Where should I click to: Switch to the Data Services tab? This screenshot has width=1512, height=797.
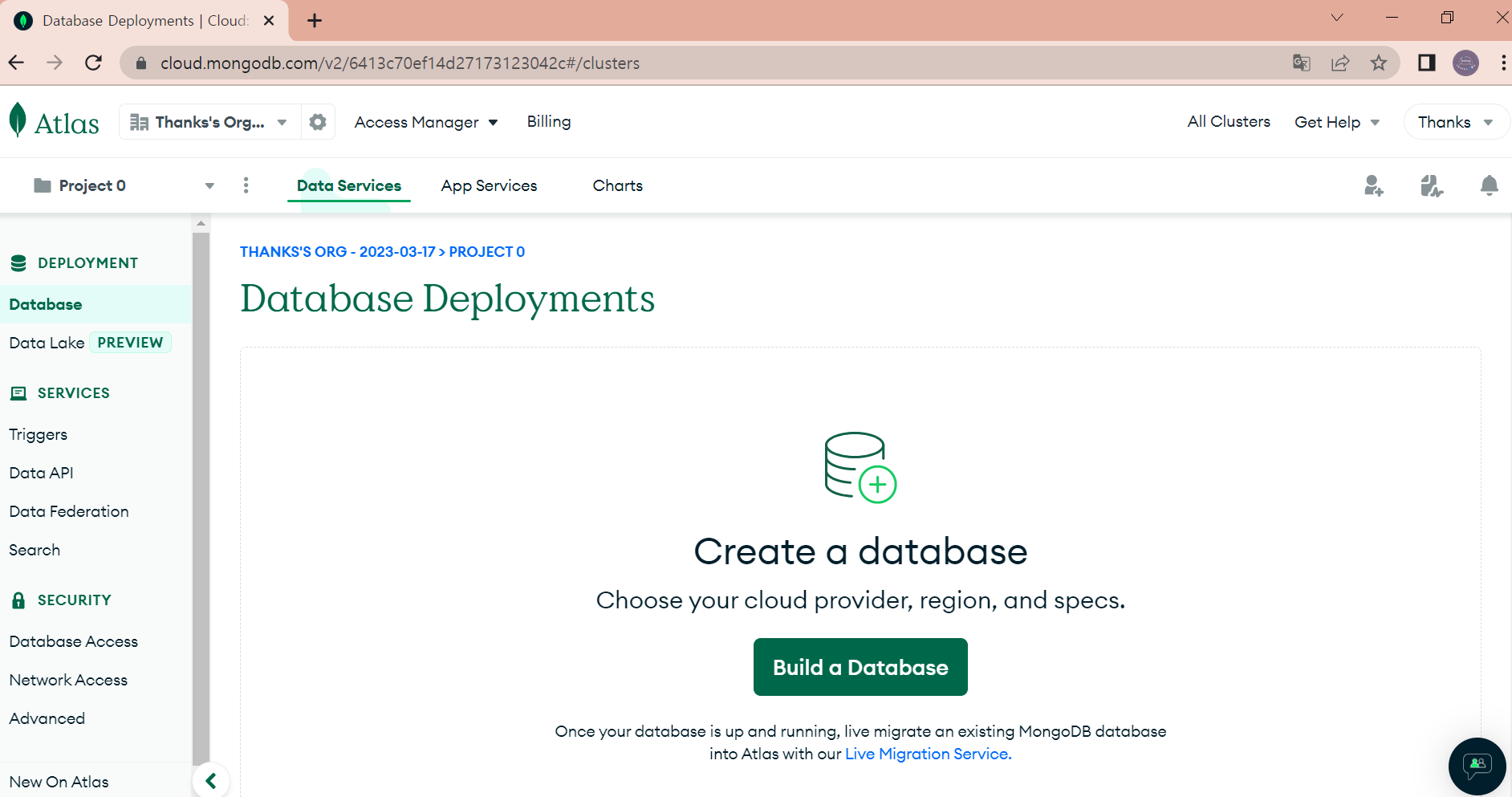coord(349,185)
